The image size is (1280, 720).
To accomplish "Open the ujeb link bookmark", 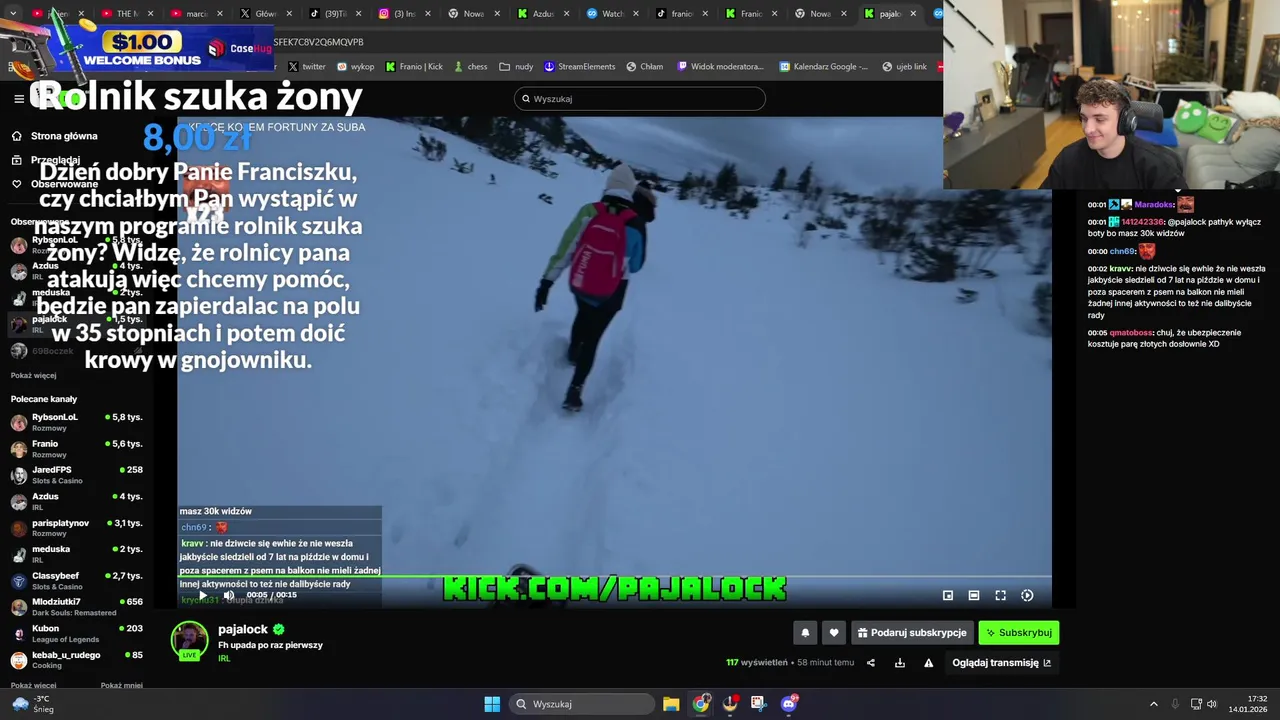I will (x=904, y=67).
